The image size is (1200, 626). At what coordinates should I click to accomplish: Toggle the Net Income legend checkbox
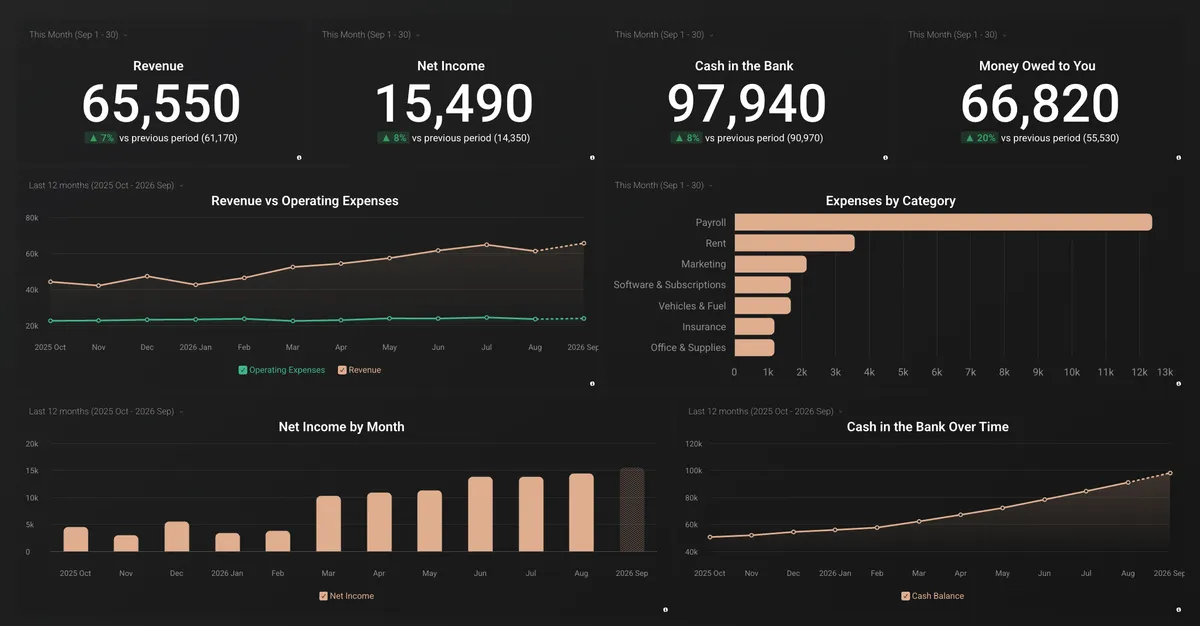pyautogui.click(x=323, y=596)
